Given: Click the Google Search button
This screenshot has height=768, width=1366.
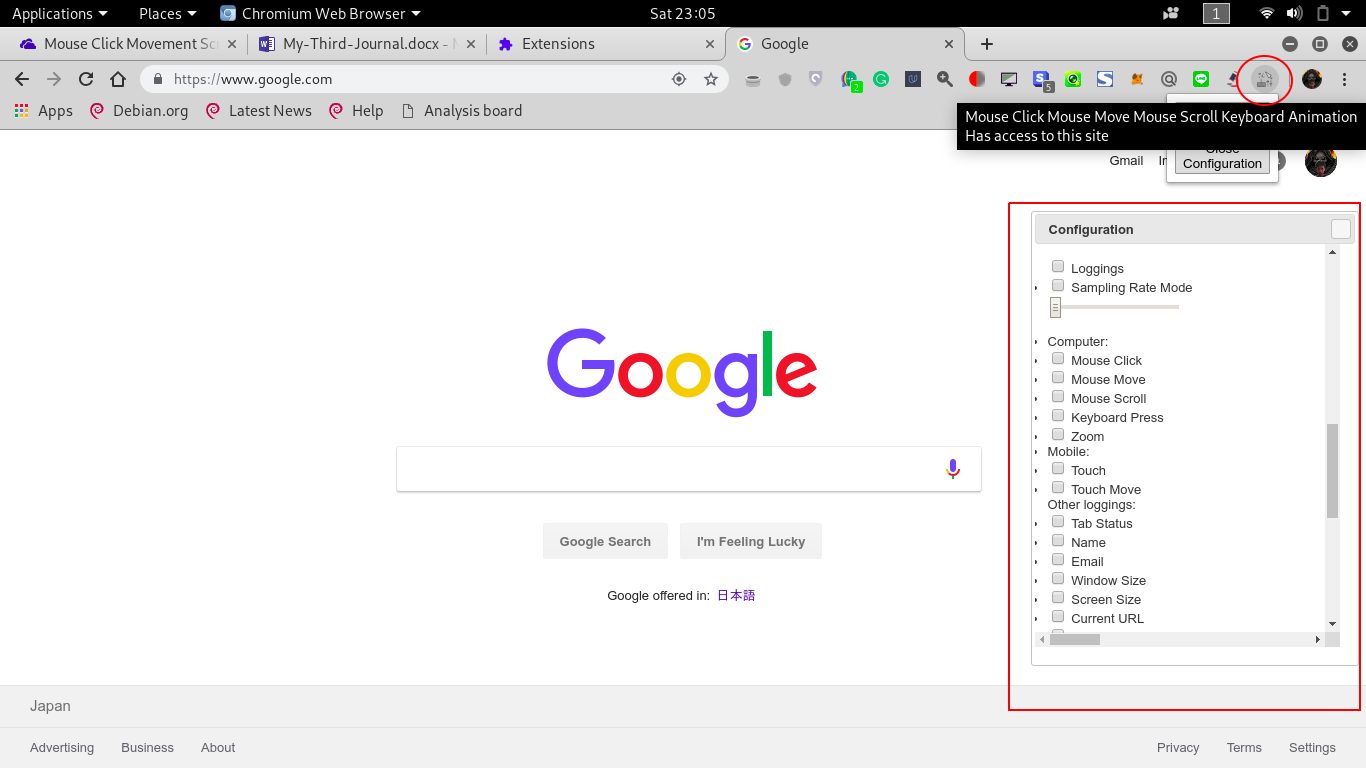Looking at the screenshot, I should [605, 541].
